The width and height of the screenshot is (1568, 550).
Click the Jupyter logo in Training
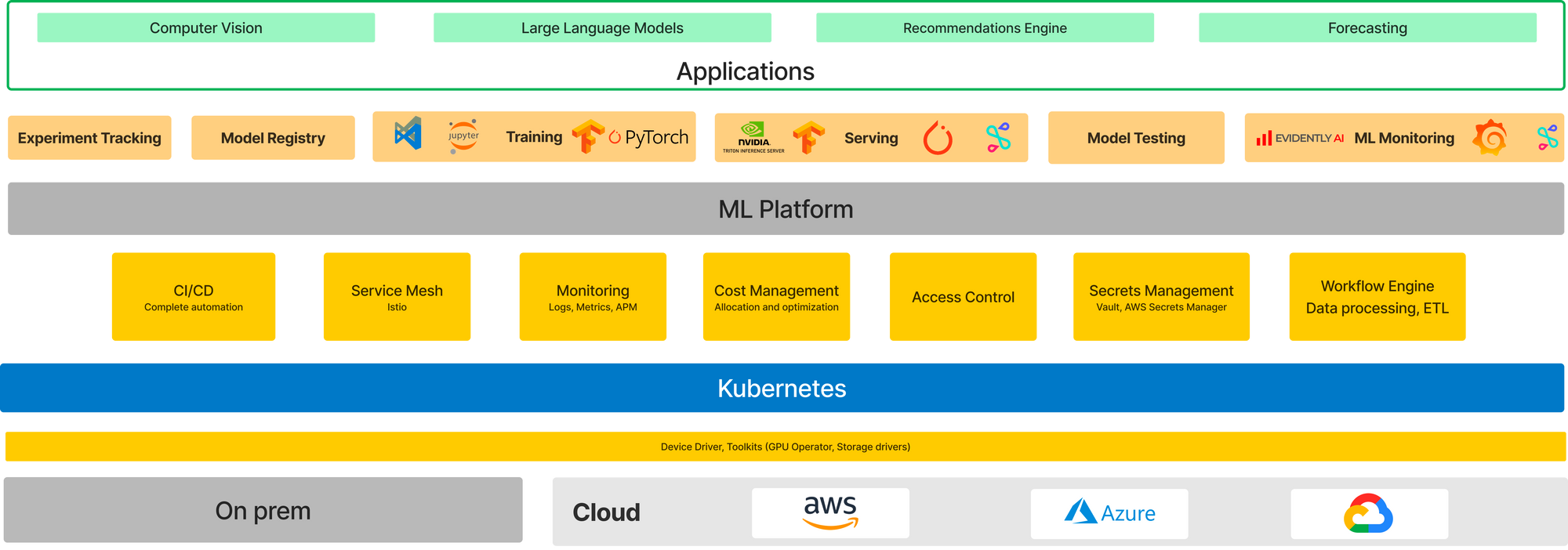coord(463,136)
